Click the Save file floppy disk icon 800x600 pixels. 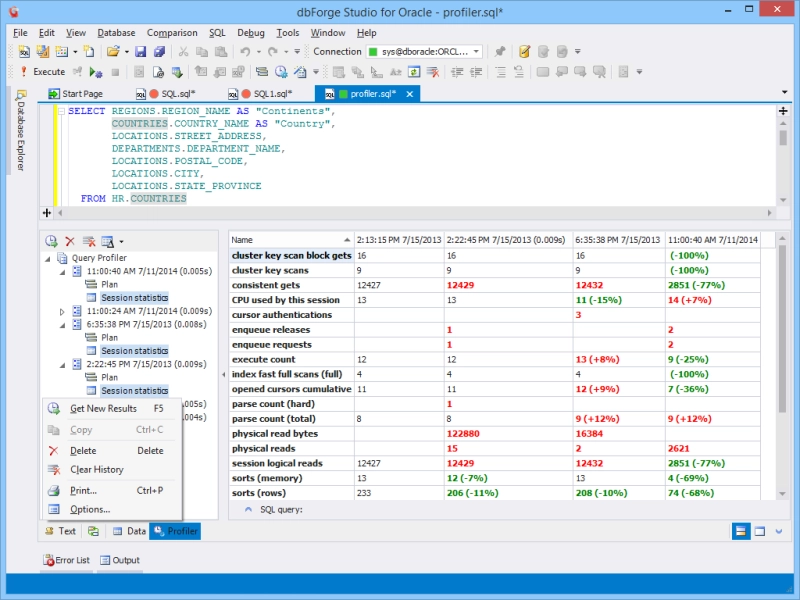(140, 52)
